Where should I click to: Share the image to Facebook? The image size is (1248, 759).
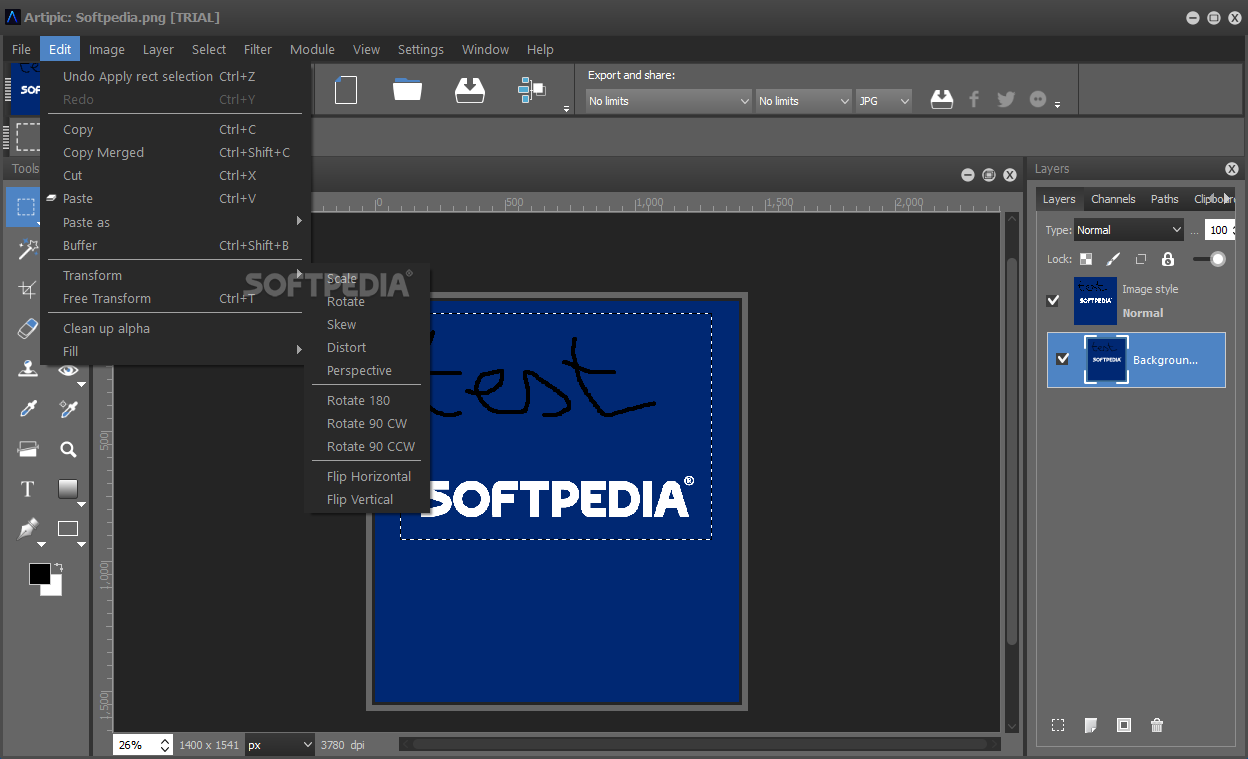tap(974, 100)
